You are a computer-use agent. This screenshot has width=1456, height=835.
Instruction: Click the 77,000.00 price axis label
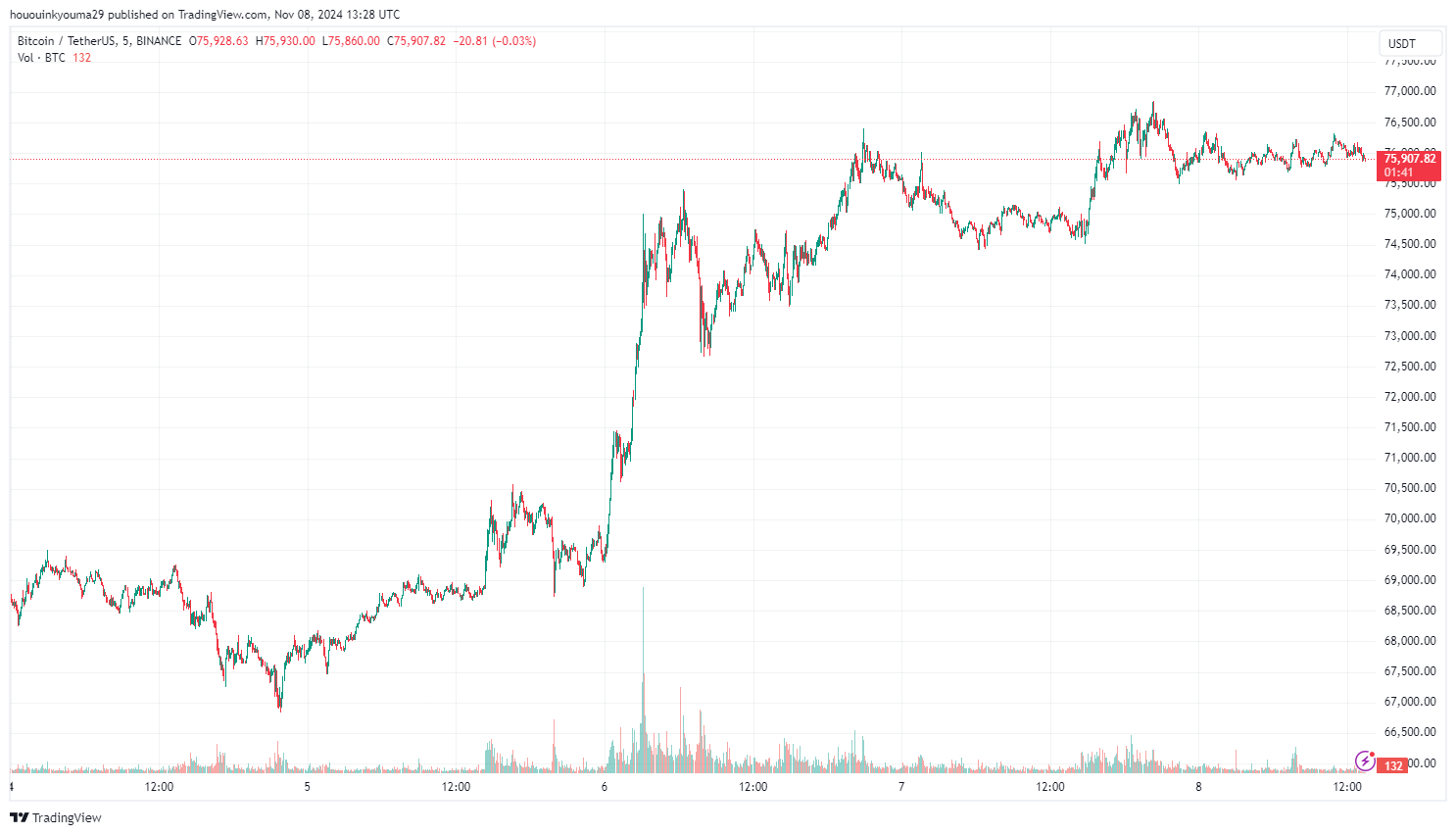(1410, 91)
